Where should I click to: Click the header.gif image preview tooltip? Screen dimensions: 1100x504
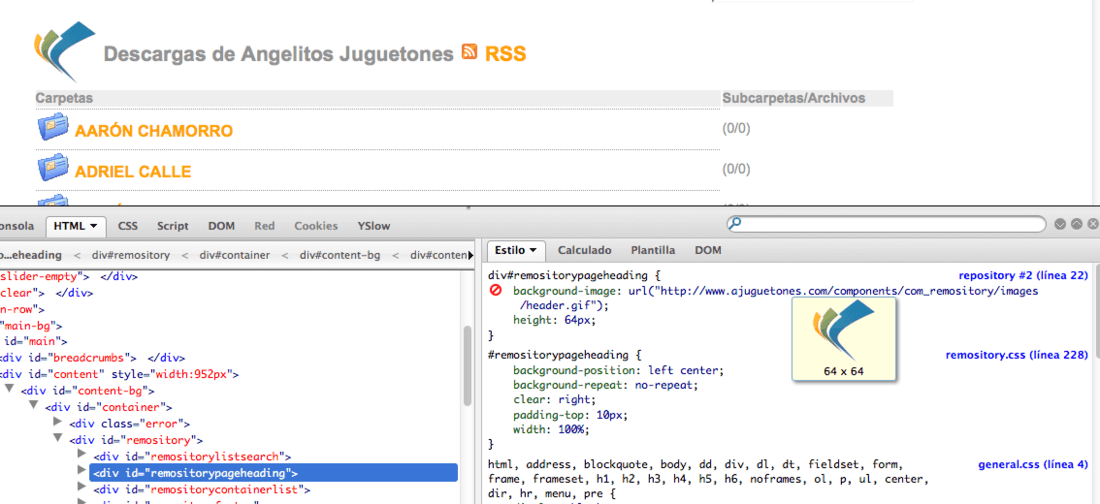pos(844,339)
